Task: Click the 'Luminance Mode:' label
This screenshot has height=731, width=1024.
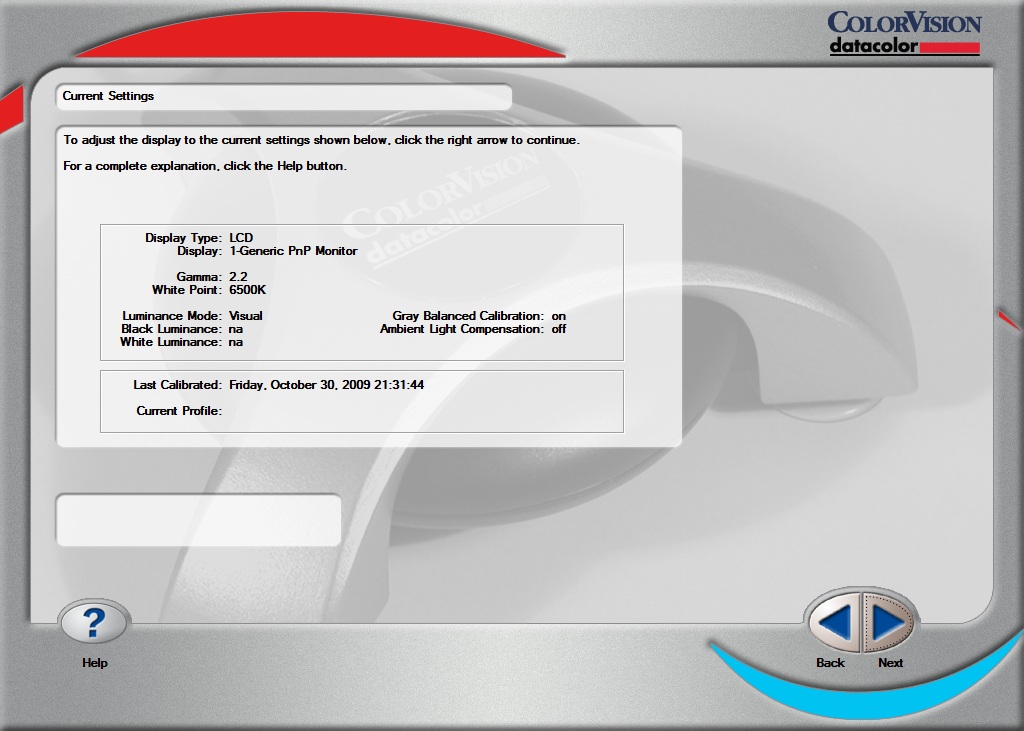Action: 172,316
